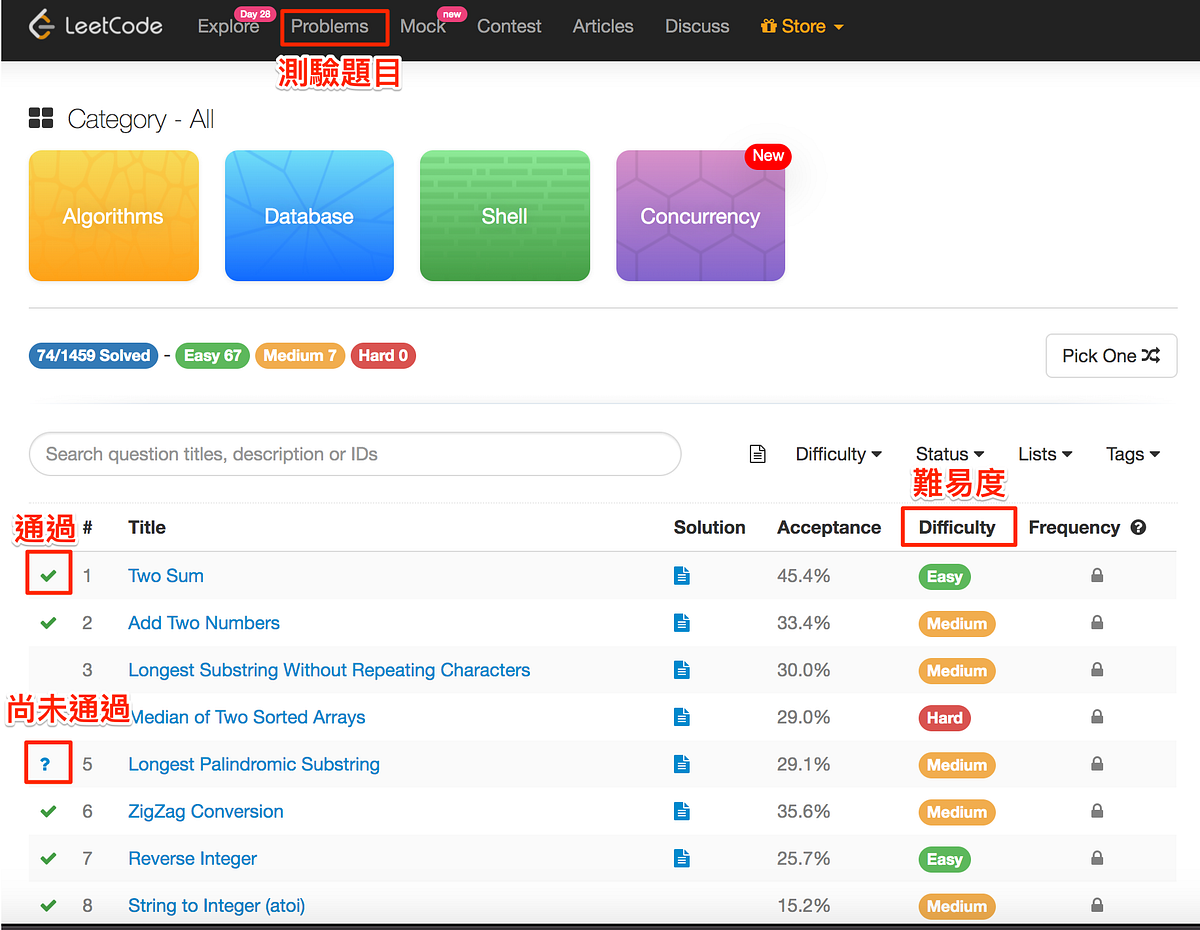This screenshot has height=930, width=1200.
Task: Open solution icon for Median of Two Sorted Arrays
Action: coord(682,717)
